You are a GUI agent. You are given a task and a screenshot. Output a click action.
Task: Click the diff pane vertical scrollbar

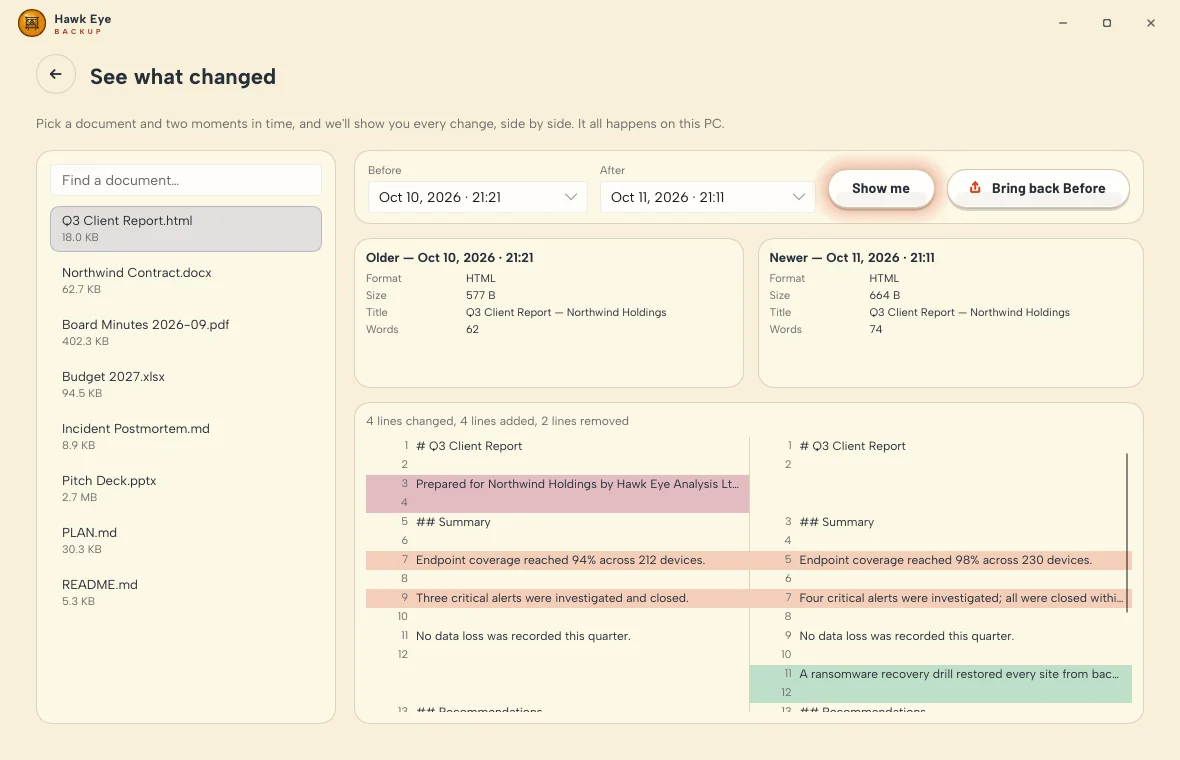[x=1127, y=533]
